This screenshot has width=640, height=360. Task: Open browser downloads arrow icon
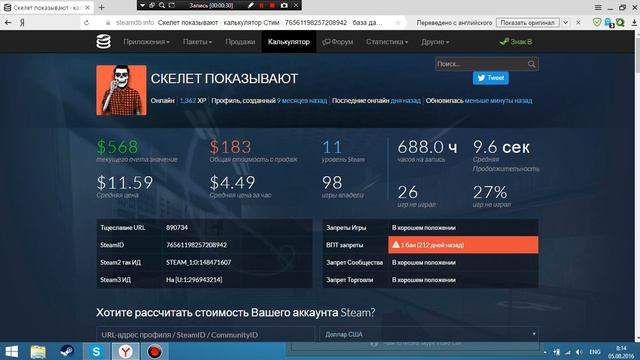tap(634, 23)
